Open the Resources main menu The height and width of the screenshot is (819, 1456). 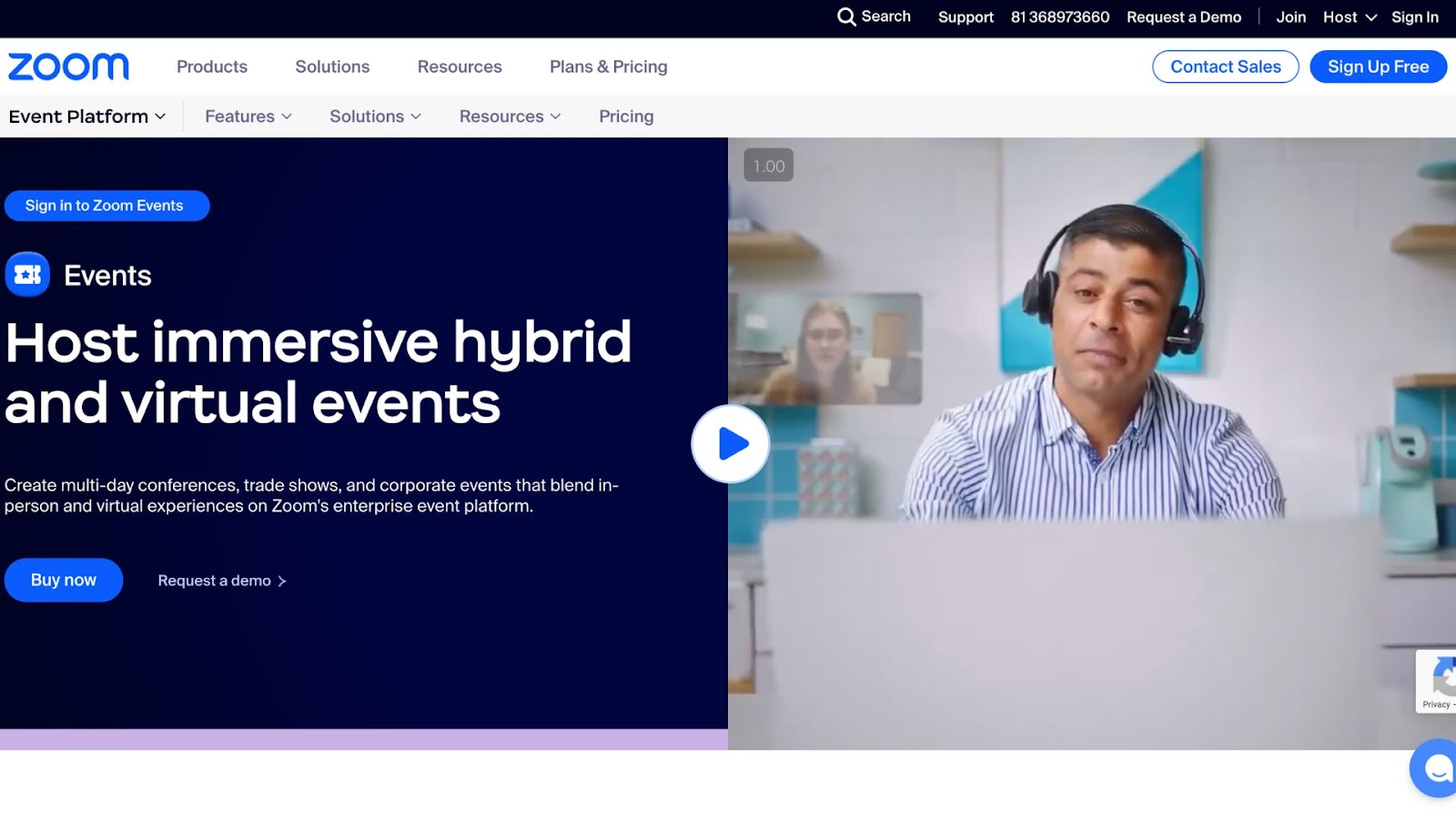(460, 66)
